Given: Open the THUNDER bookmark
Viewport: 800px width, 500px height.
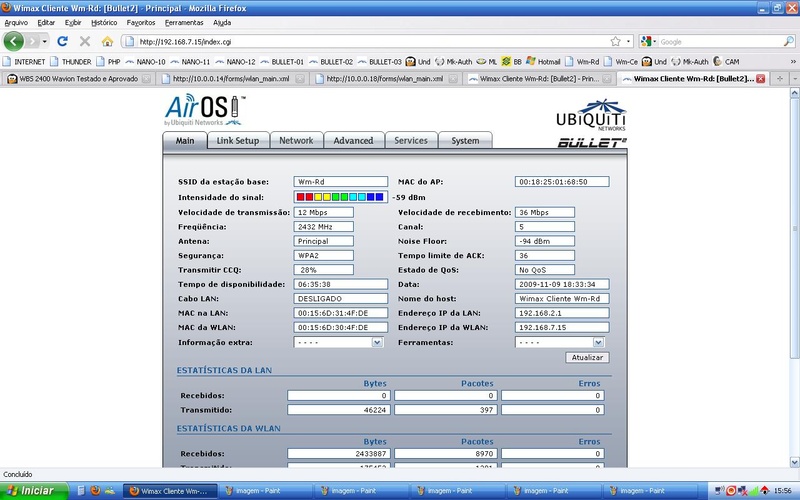Looking at the screenshot, I should [x=70, y=62].
